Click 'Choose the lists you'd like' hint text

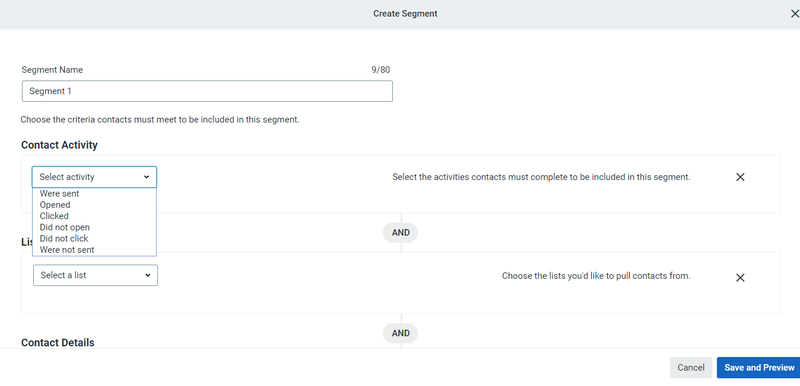point(596,276)
